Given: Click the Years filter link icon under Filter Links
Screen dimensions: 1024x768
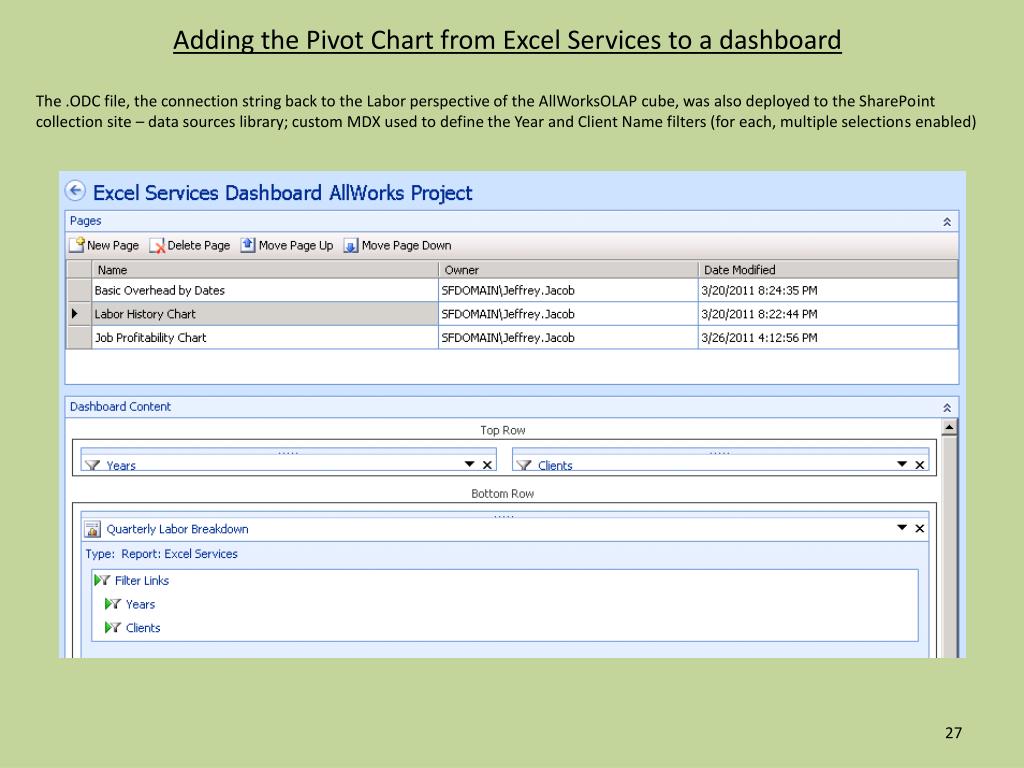Looking at the screenshot, I should (113, 604).
